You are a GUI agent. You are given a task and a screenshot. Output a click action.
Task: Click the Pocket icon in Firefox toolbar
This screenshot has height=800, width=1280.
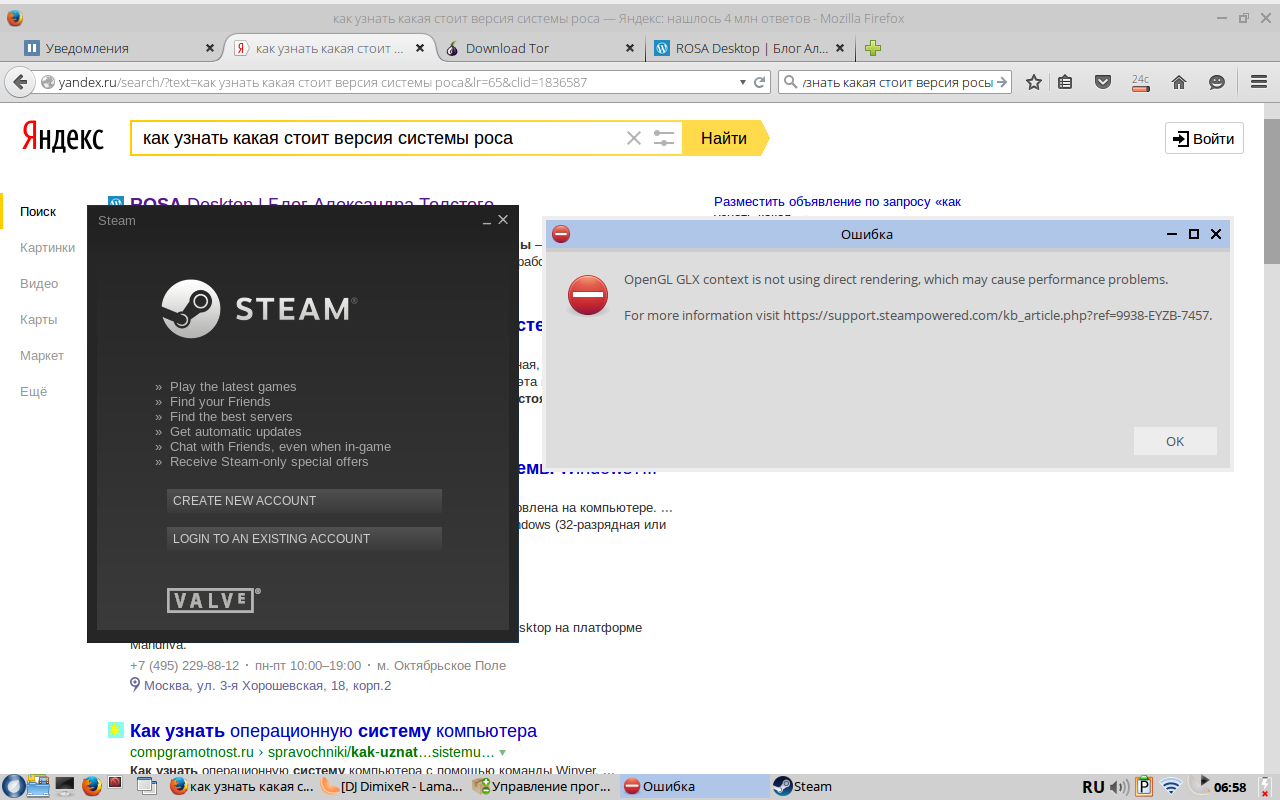pyautogui.click(x=1103, y=82)
